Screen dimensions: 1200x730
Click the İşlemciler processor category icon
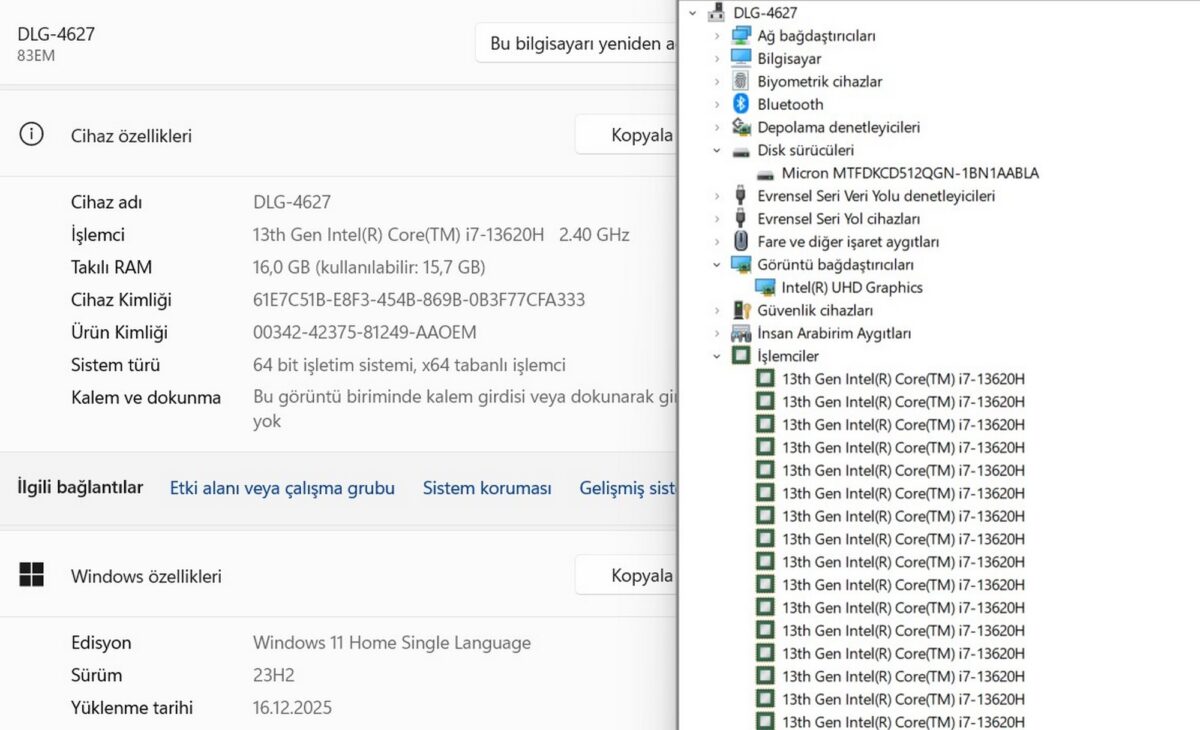pyautogui.click(x=741, y=356)
